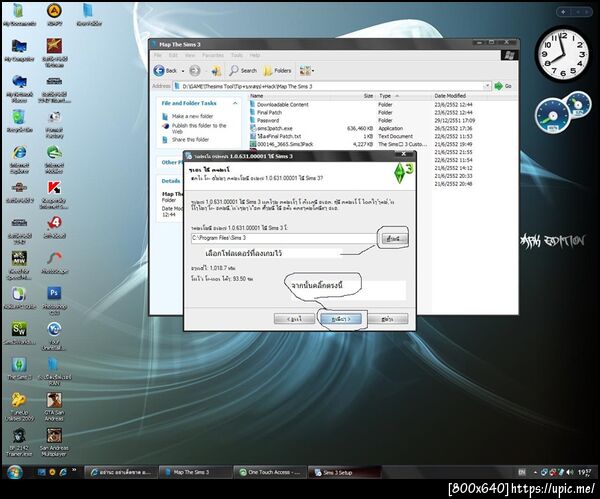
Task: Switch to Map The Sims 3 taskbar button
Action: (195, 472)
